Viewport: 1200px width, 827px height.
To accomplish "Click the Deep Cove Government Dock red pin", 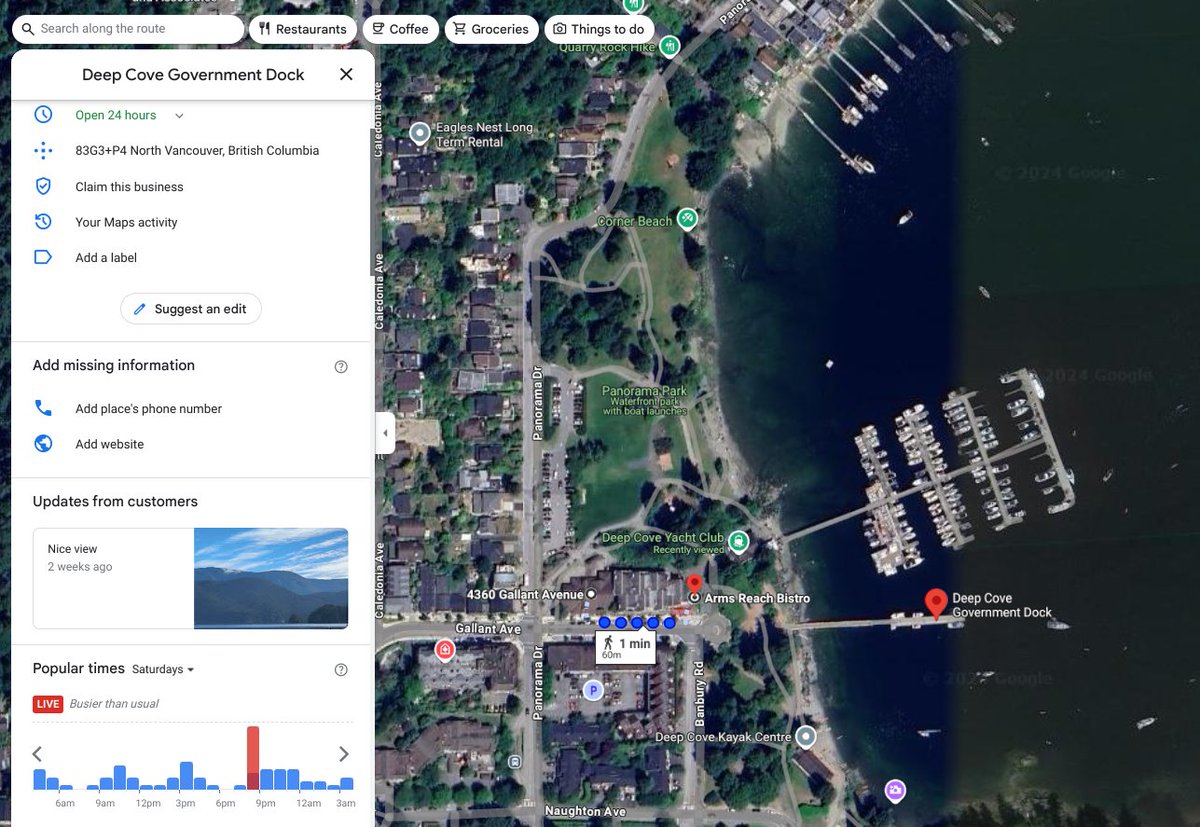I will [936, 604].
